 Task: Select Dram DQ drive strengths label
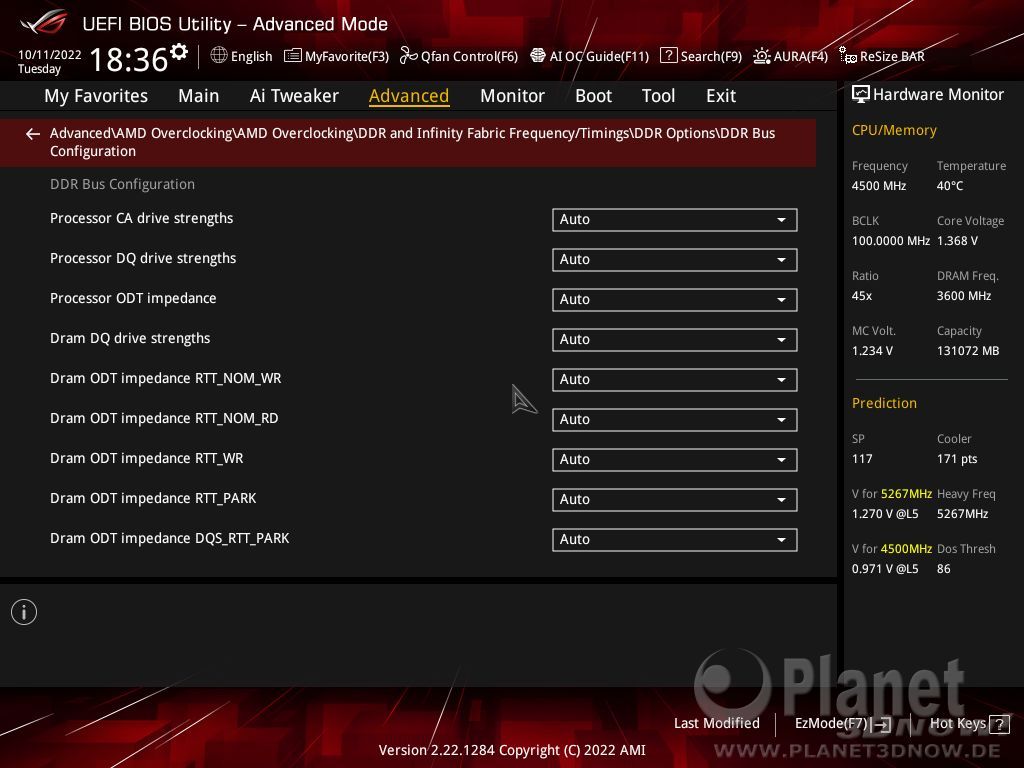130,338
